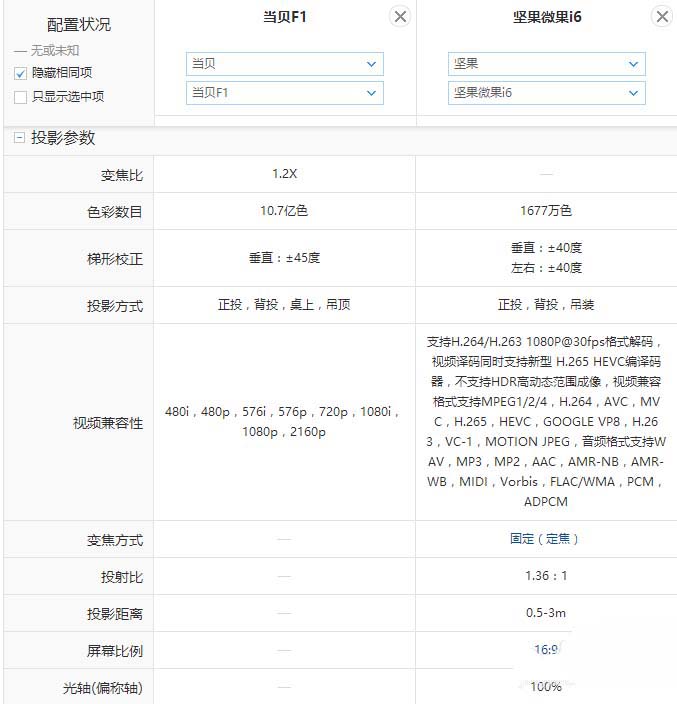Viewport: 677px width, 704px height.
Task: Open the 坚果微果i6 model dropdown
Action: coord(546,93)
